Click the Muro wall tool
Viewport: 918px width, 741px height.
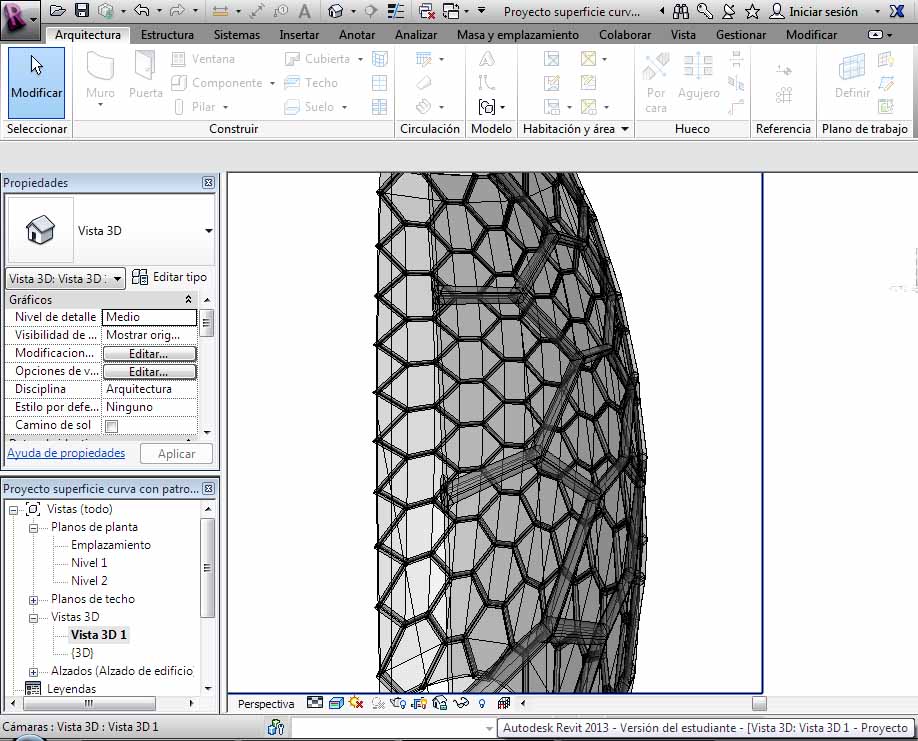coord(100,78)
